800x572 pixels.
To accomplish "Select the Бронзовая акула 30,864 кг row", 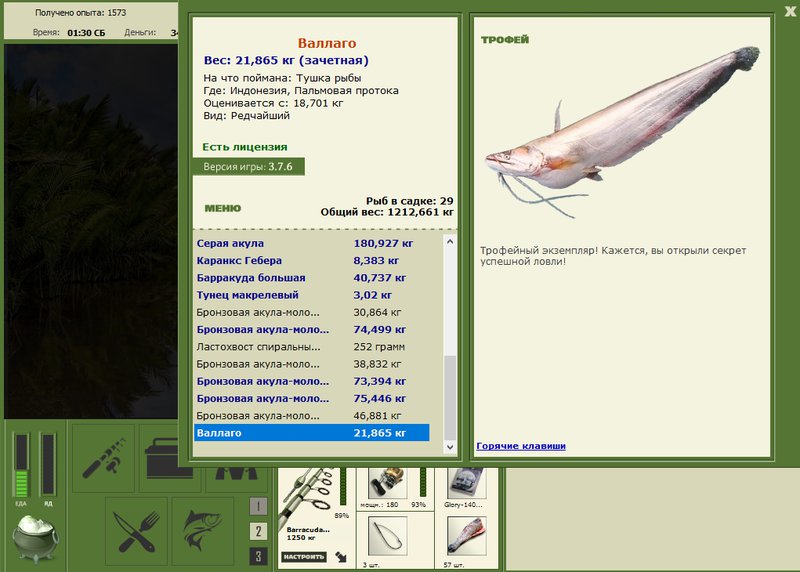I will click(312, 312).
